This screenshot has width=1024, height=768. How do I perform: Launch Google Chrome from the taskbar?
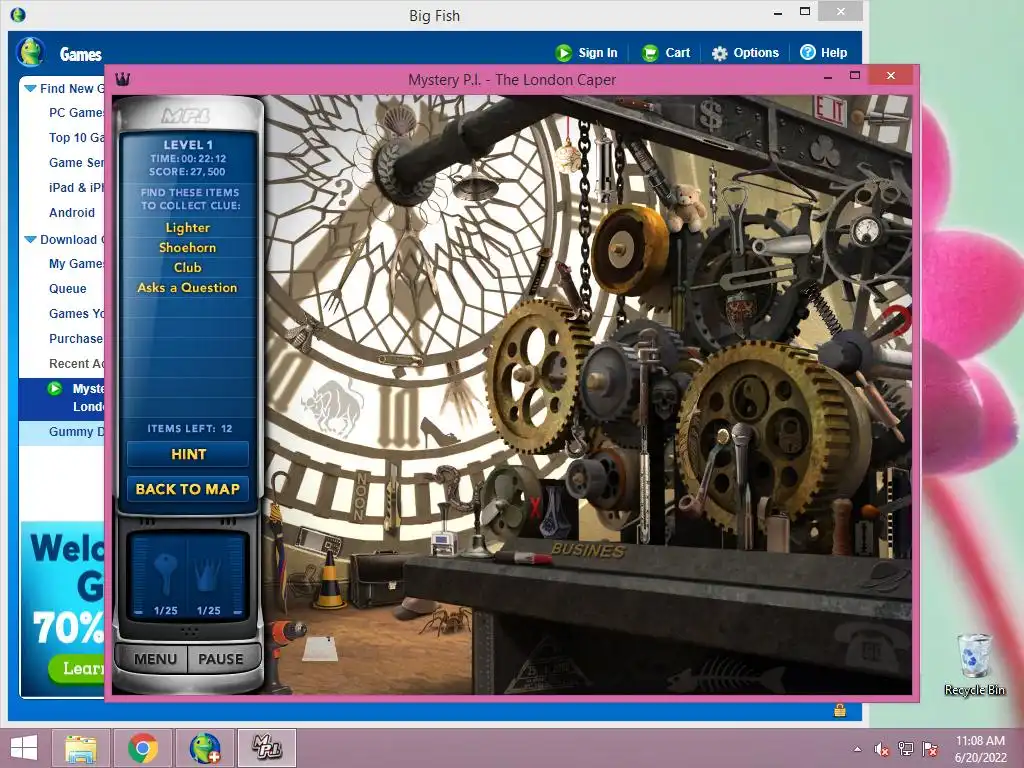(143, 748)
